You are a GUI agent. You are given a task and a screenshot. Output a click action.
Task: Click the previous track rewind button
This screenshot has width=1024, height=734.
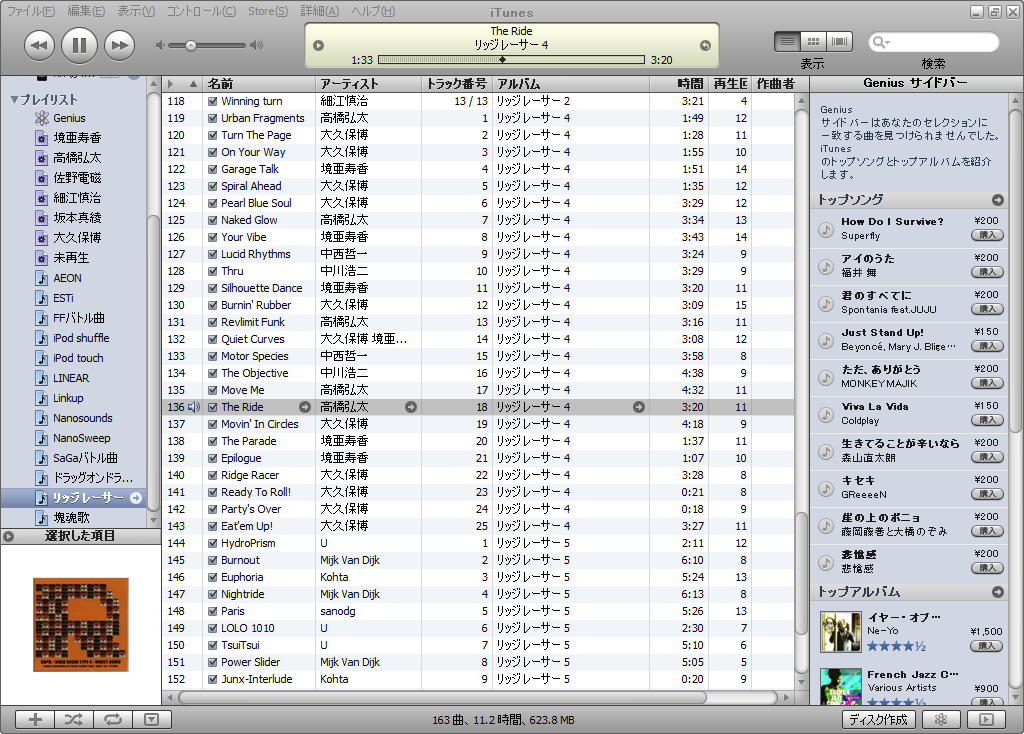pos(39,45)
